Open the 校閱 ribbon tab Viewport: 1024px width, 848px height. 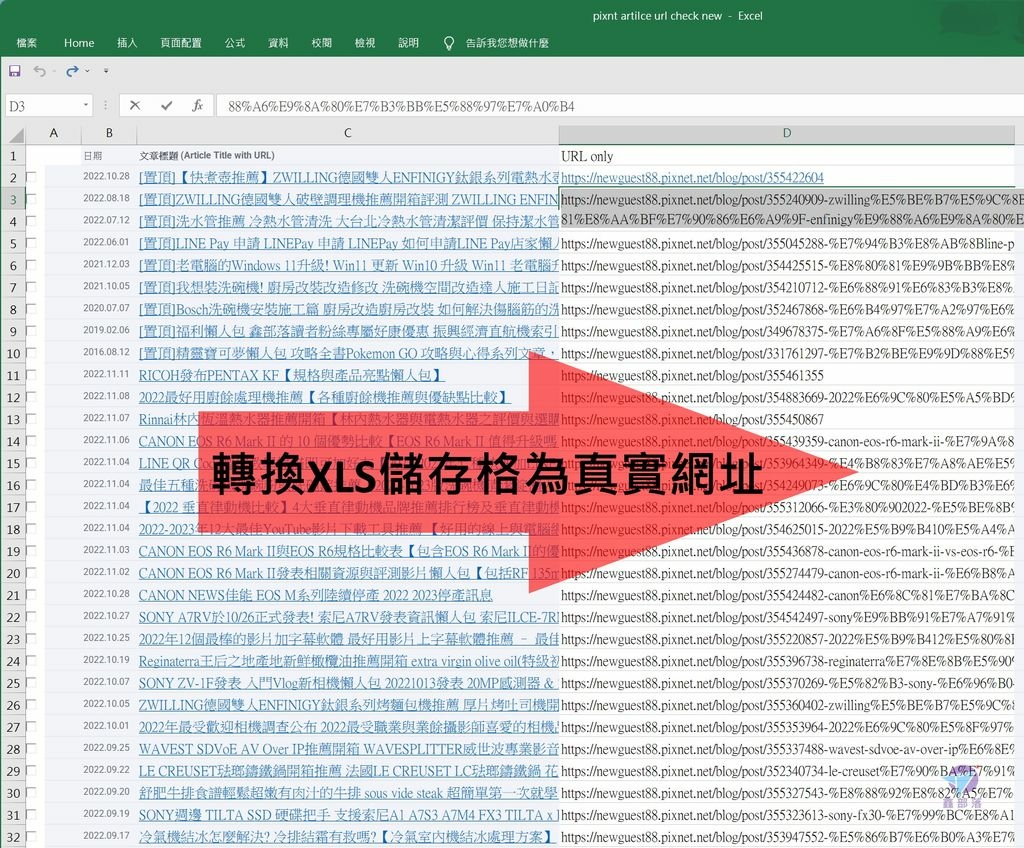[321, 43]
